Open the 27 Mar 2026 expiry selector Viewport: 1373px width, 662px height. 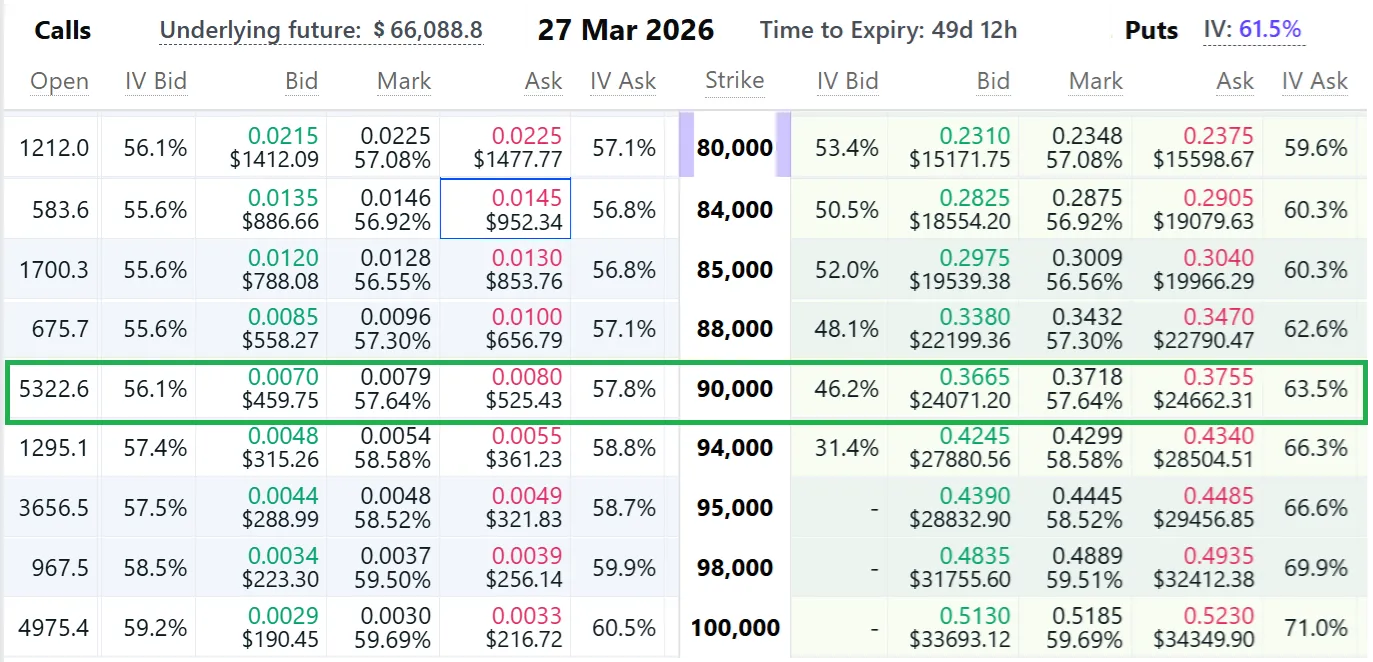pos(626,30)
